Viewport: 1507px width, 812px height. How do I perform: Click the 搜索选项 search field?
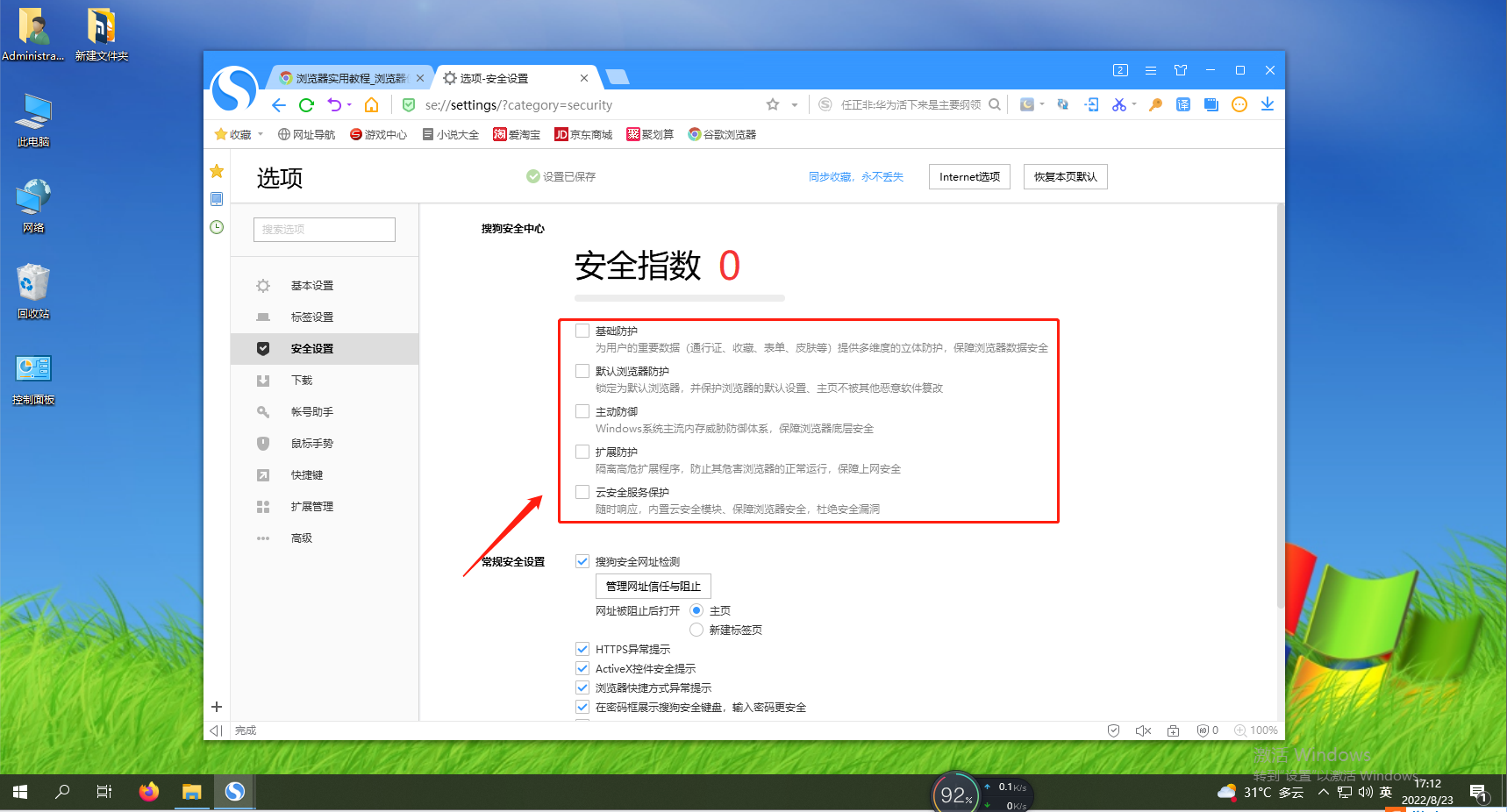325,229
